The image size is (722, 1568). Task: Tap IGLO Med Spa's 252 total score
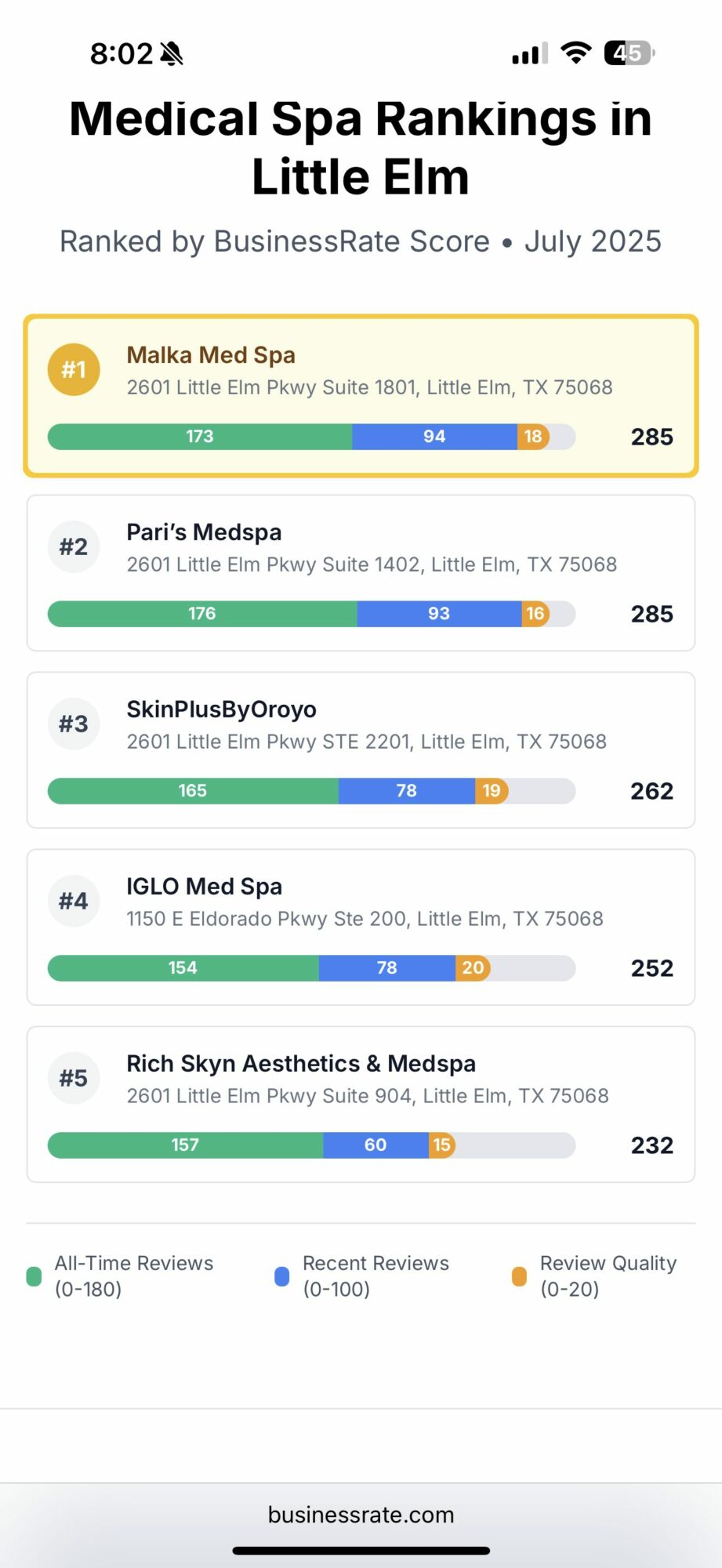click(x=651, y=968)
